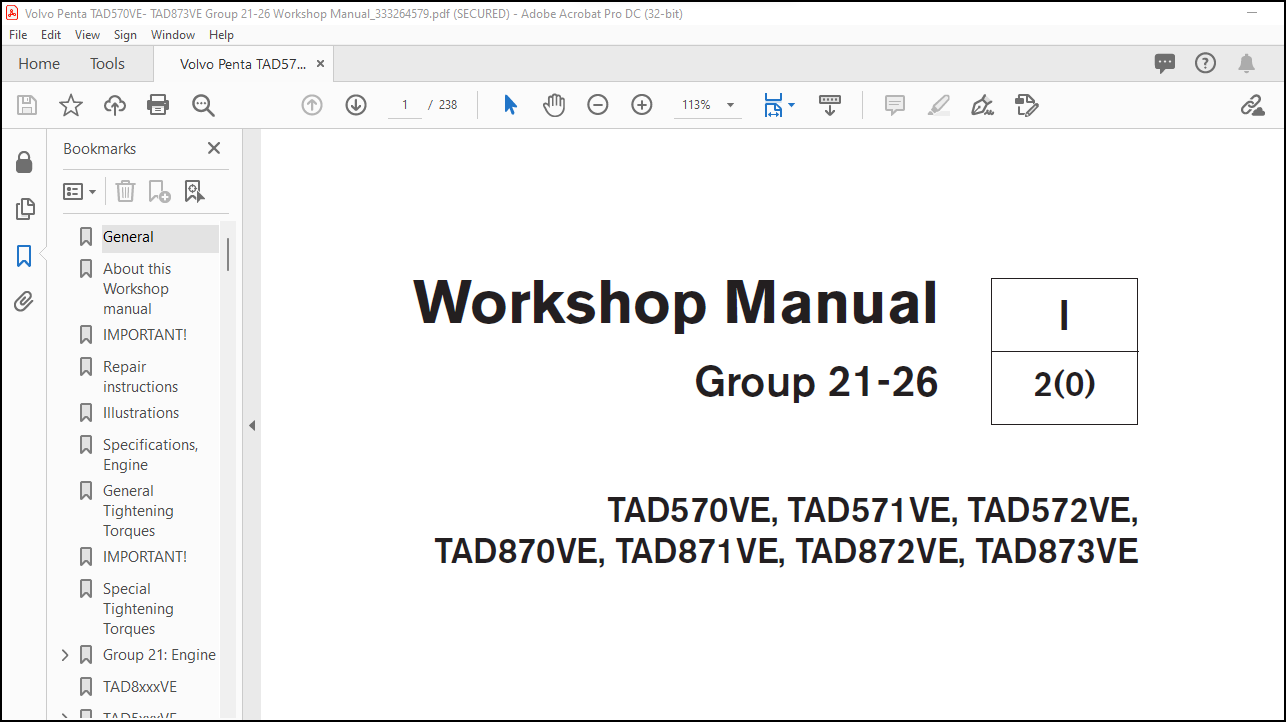
Task: Open the notifications bell icon
Action: (x=1246, y=63)
